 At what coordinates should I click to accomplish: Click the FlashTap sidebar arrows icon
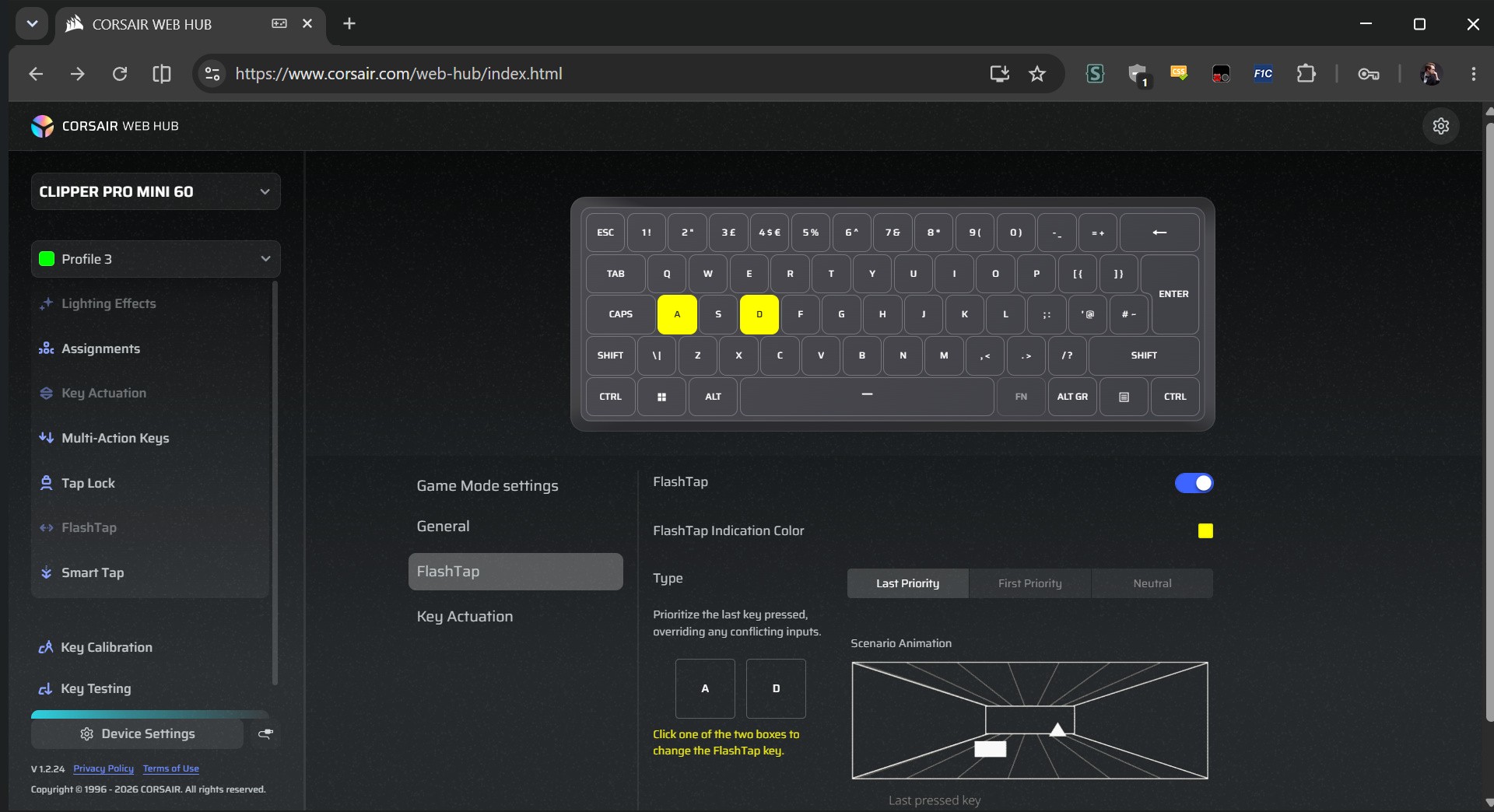46,528
